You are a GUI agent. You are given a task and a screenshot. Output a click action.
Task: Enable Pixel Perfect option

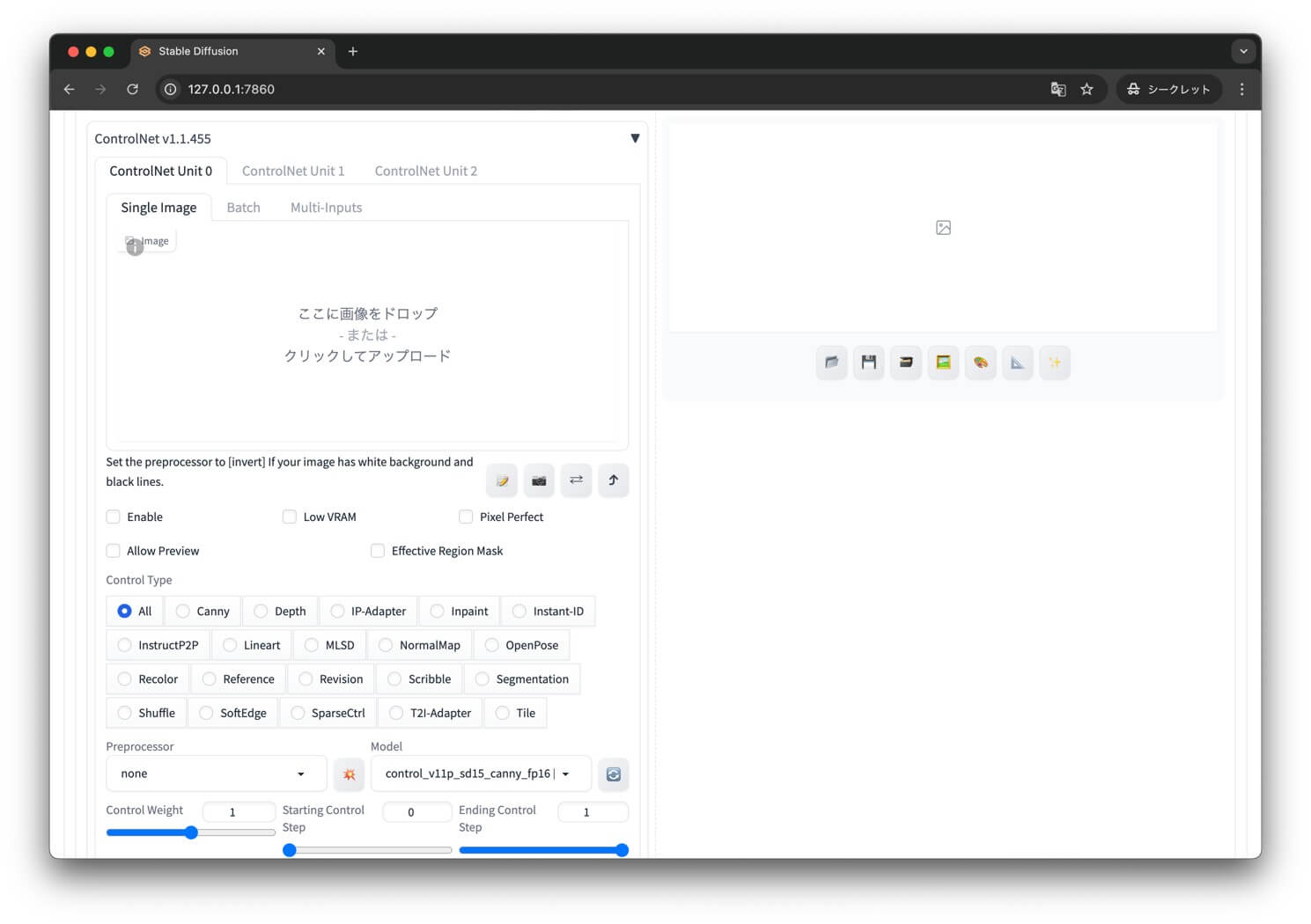[x=466, y=517]
